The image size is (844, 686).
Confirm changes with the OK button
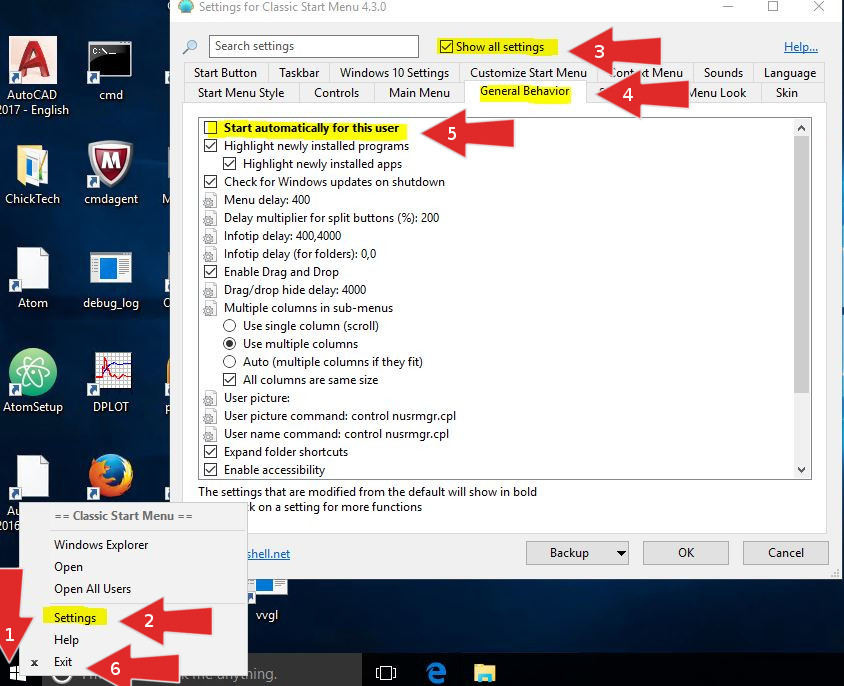[686, 552]
